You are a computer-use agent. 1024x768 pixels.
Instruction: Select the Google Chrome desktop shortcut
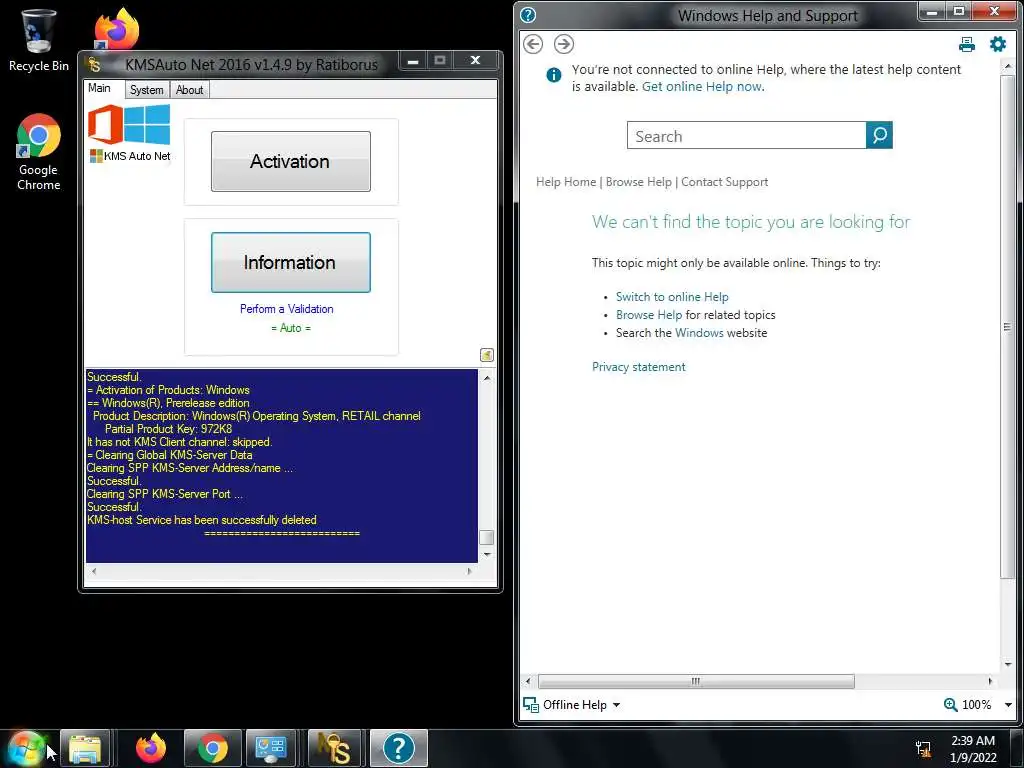tap(39, 152)
